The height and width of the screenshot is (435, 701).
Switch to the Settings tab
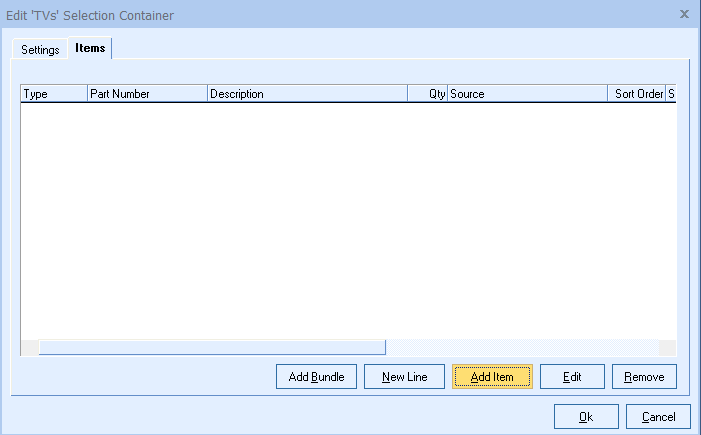pos(41,49)
